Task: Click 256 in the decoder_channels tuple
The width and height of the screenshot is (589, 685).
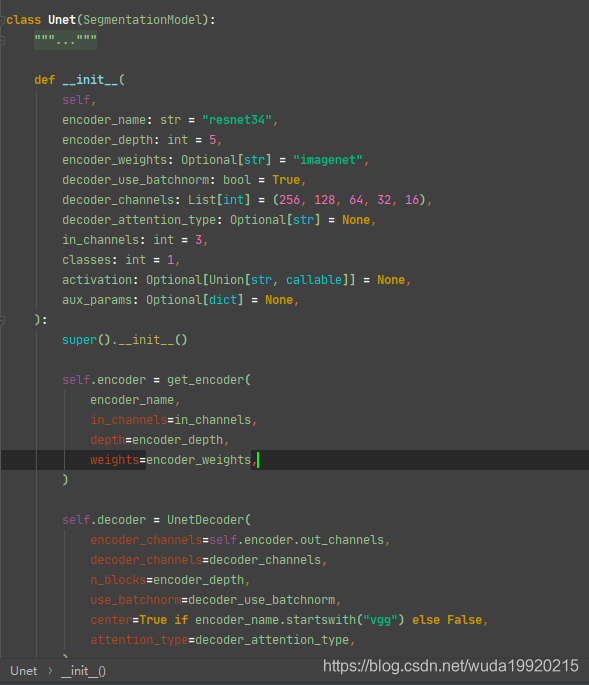Action: [290, 200]
